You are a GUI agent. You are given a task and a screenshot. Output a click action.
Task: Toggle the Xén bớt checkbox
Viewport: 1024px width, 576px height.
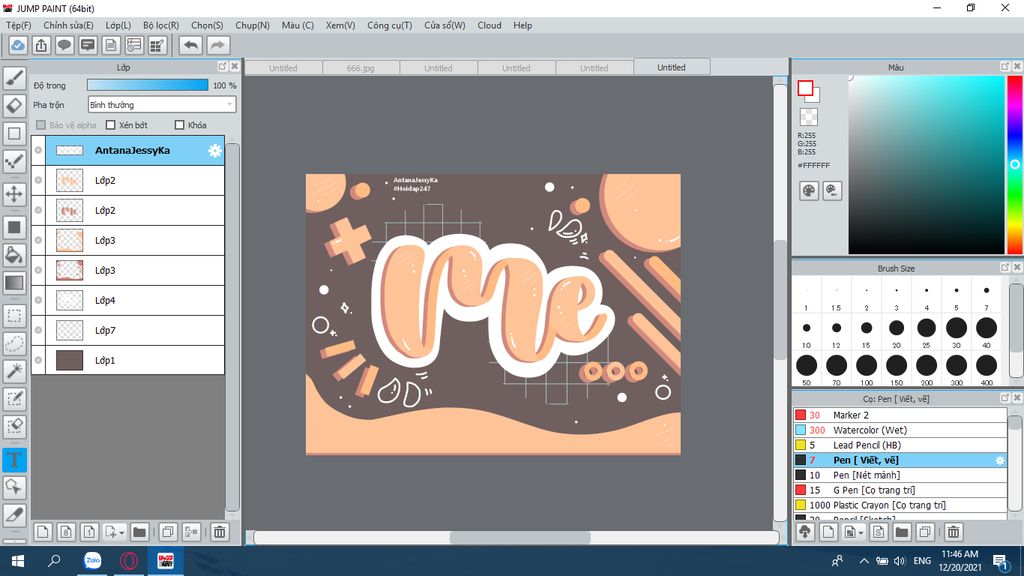point(110,125)
